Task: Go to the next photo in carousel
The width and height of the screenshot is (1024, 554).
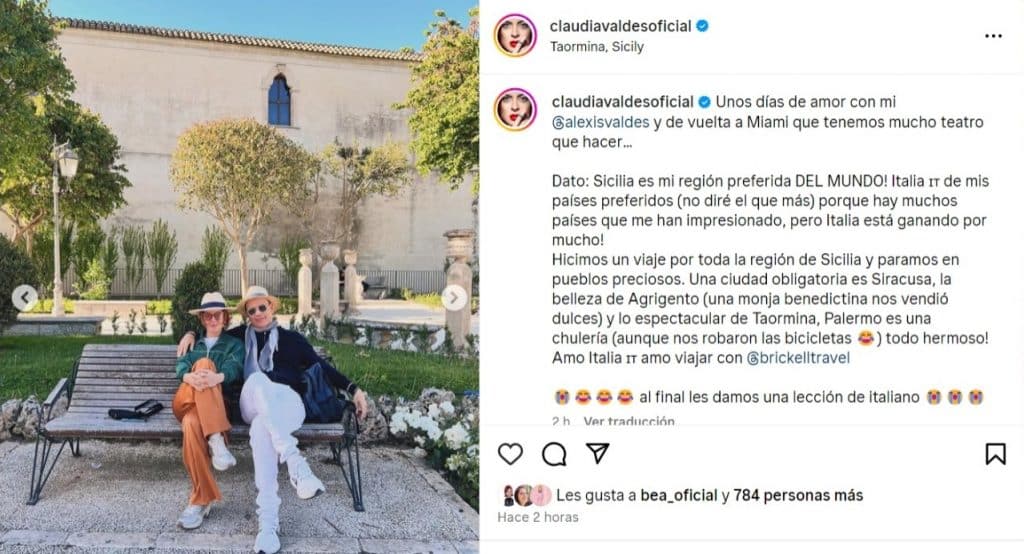Action: click(x=454, y=298)
